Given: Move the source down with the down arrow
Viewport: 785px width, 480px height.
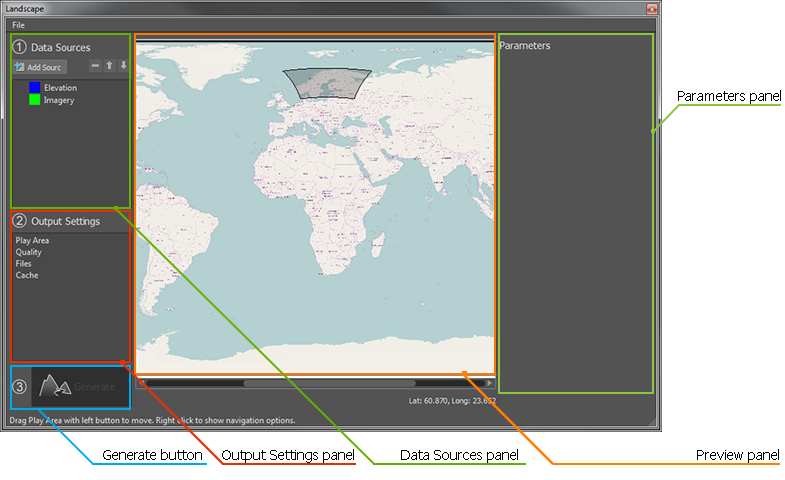Looking at the screenshot, I should coord(123,66).
